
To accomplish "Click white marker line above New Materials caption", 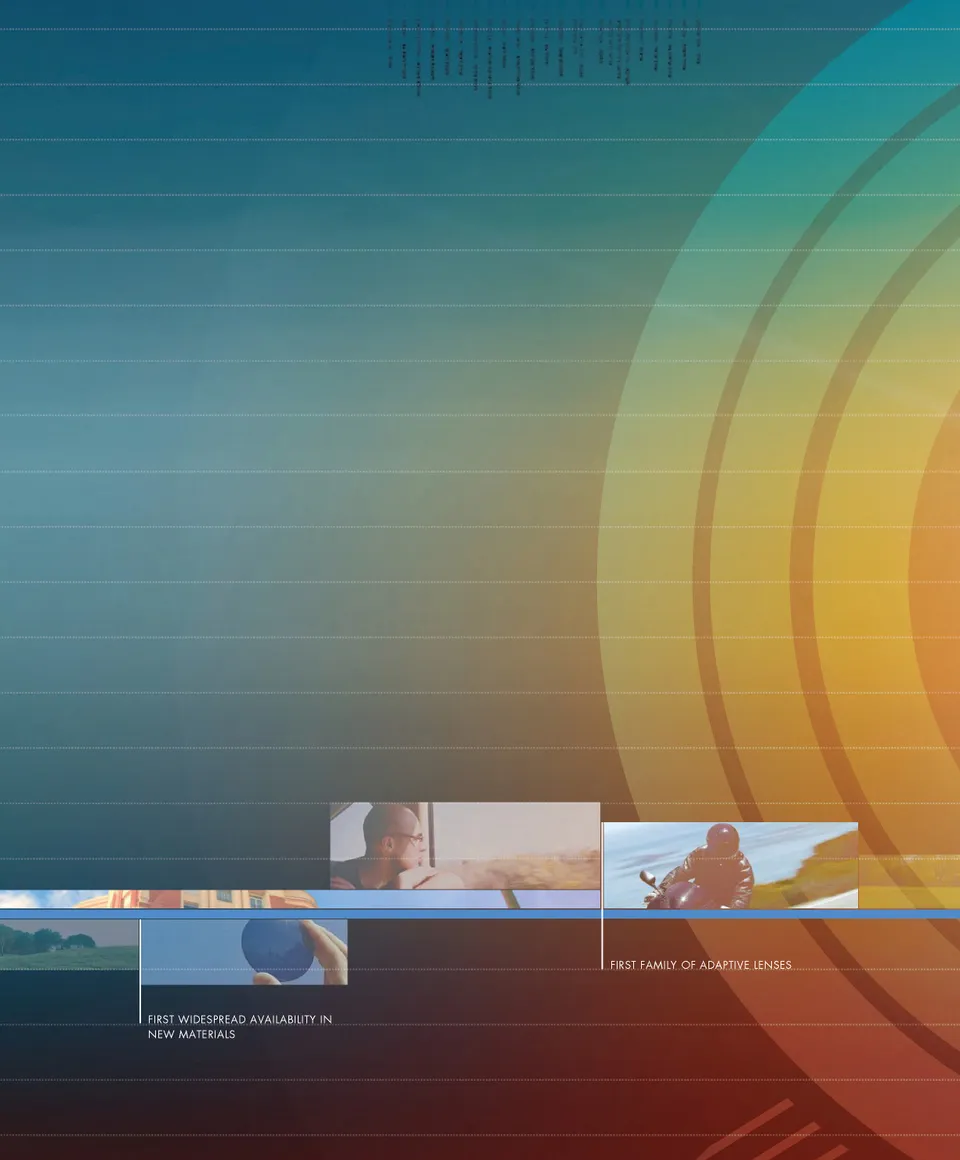I will 140,970.
